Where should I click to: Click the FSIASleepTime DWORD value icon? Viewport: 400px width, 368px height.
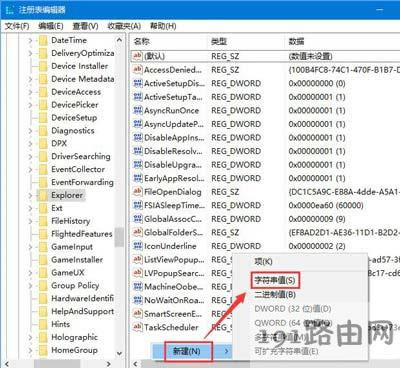(137, 205)
